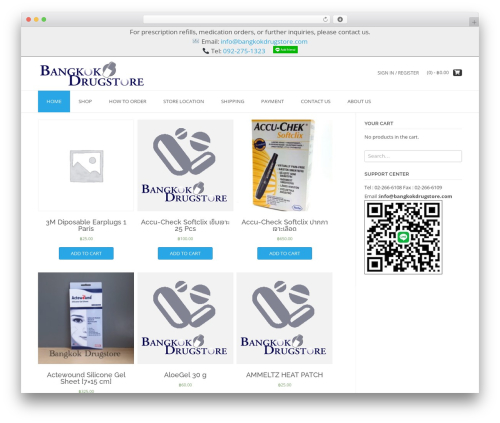Open the Accu-Chek Softclix box photo

[x=284, y=165]
